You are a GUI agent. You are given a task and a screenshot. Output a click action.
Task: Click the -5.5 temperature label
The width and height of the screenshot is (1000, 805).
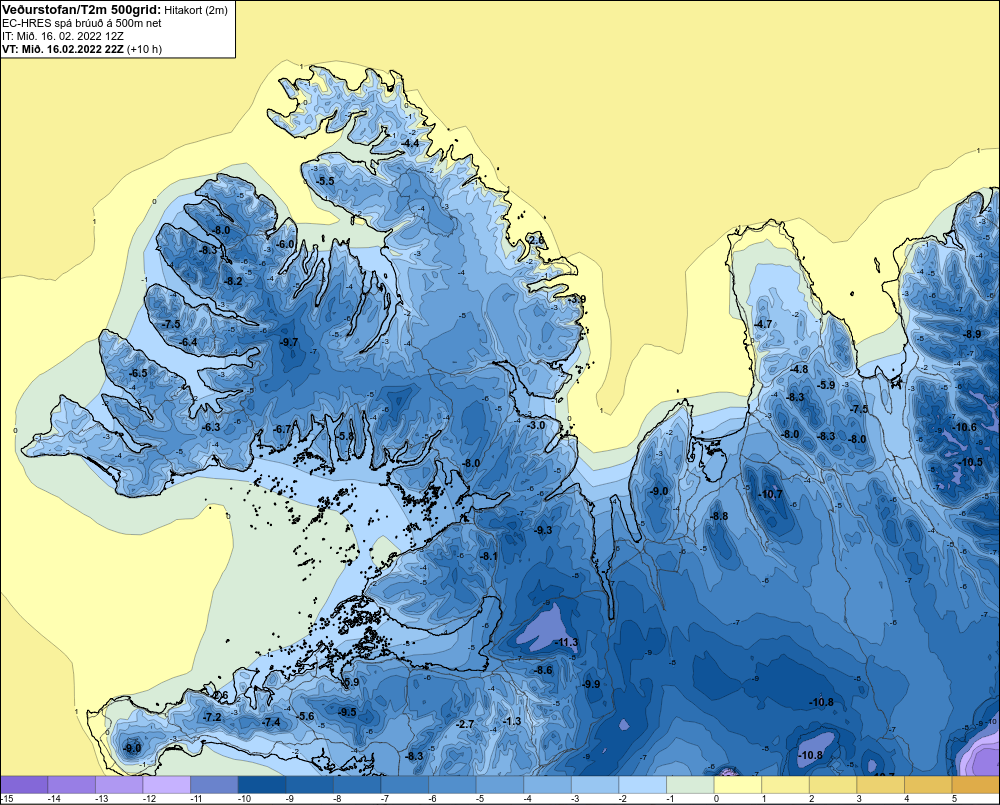click(x=325, y=181)
